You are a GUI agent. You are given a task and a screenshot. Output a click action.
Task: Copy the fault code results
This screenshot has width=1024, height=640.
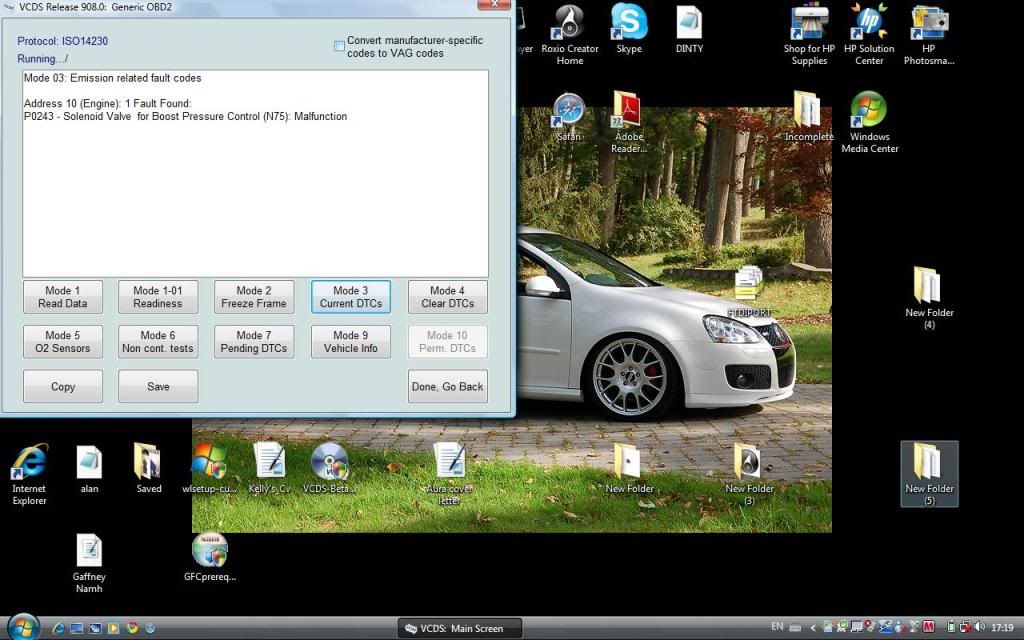click(x=63, y=387)
